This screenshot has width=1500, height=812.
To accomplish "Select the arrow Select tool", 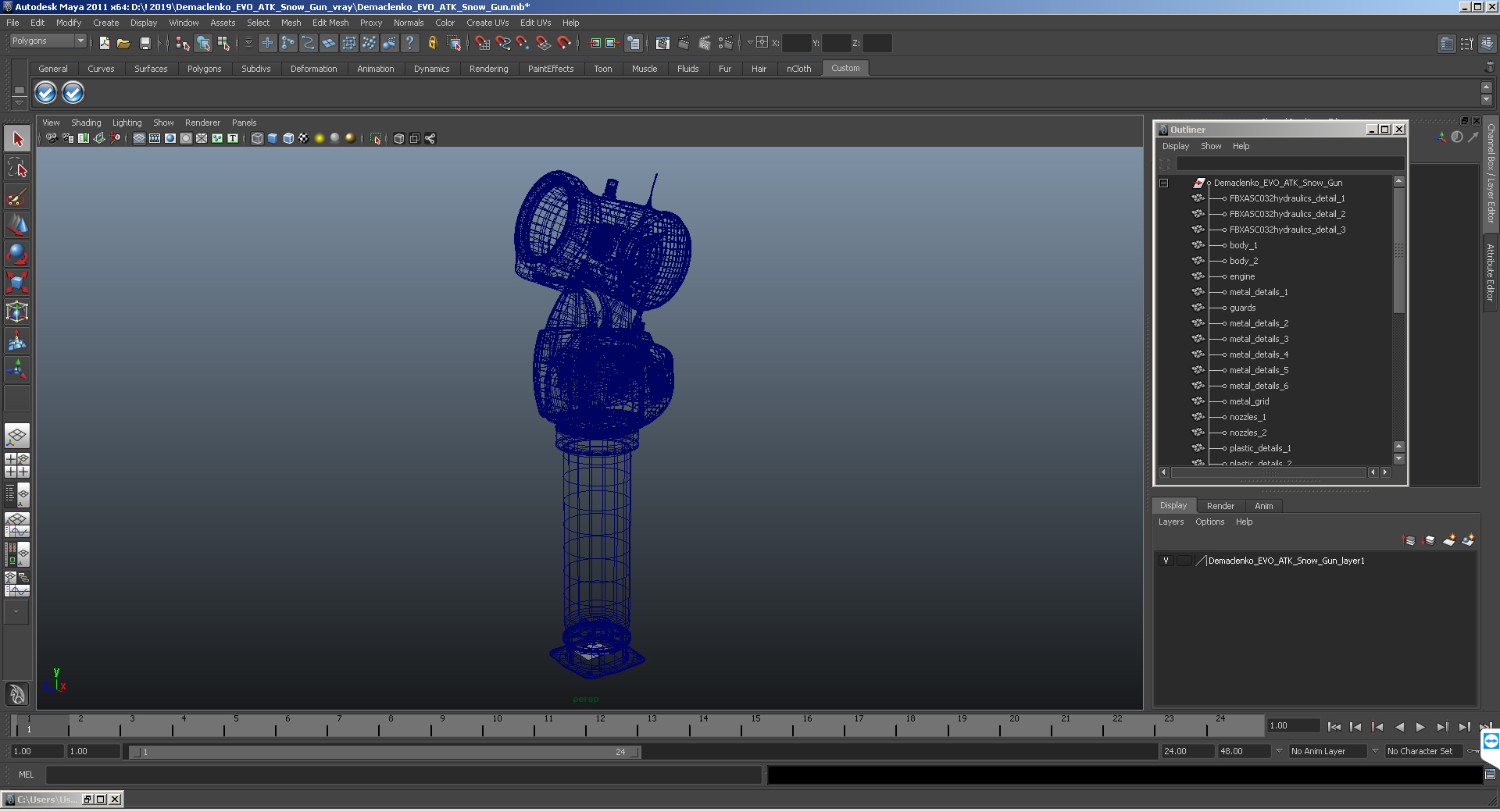I will 17,139.
